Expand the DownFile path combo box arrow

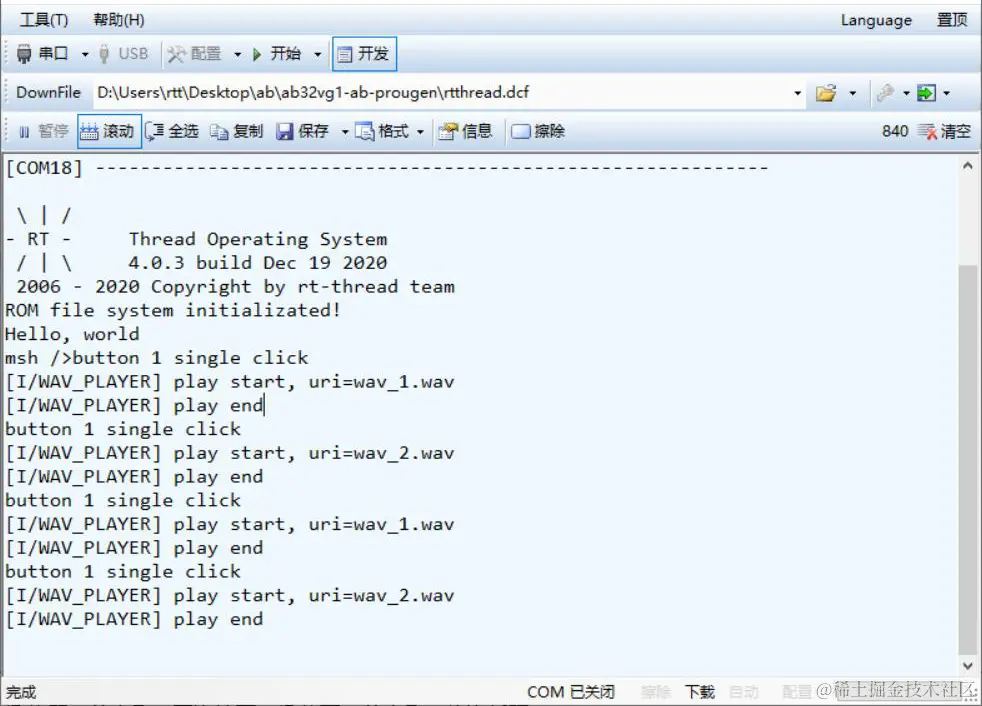point(797,93)
